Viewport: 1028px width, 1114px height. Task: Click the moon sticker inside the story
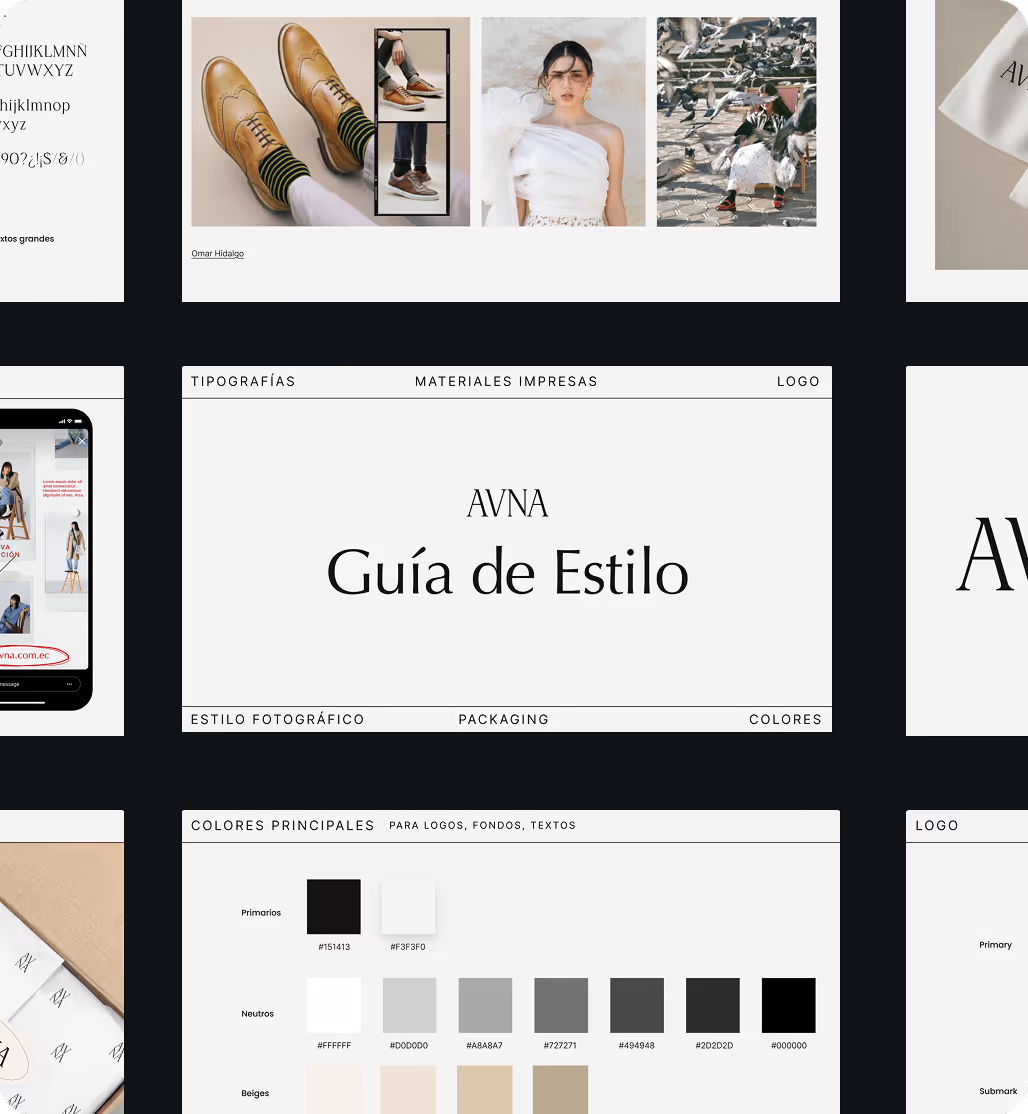pos(78,513)
